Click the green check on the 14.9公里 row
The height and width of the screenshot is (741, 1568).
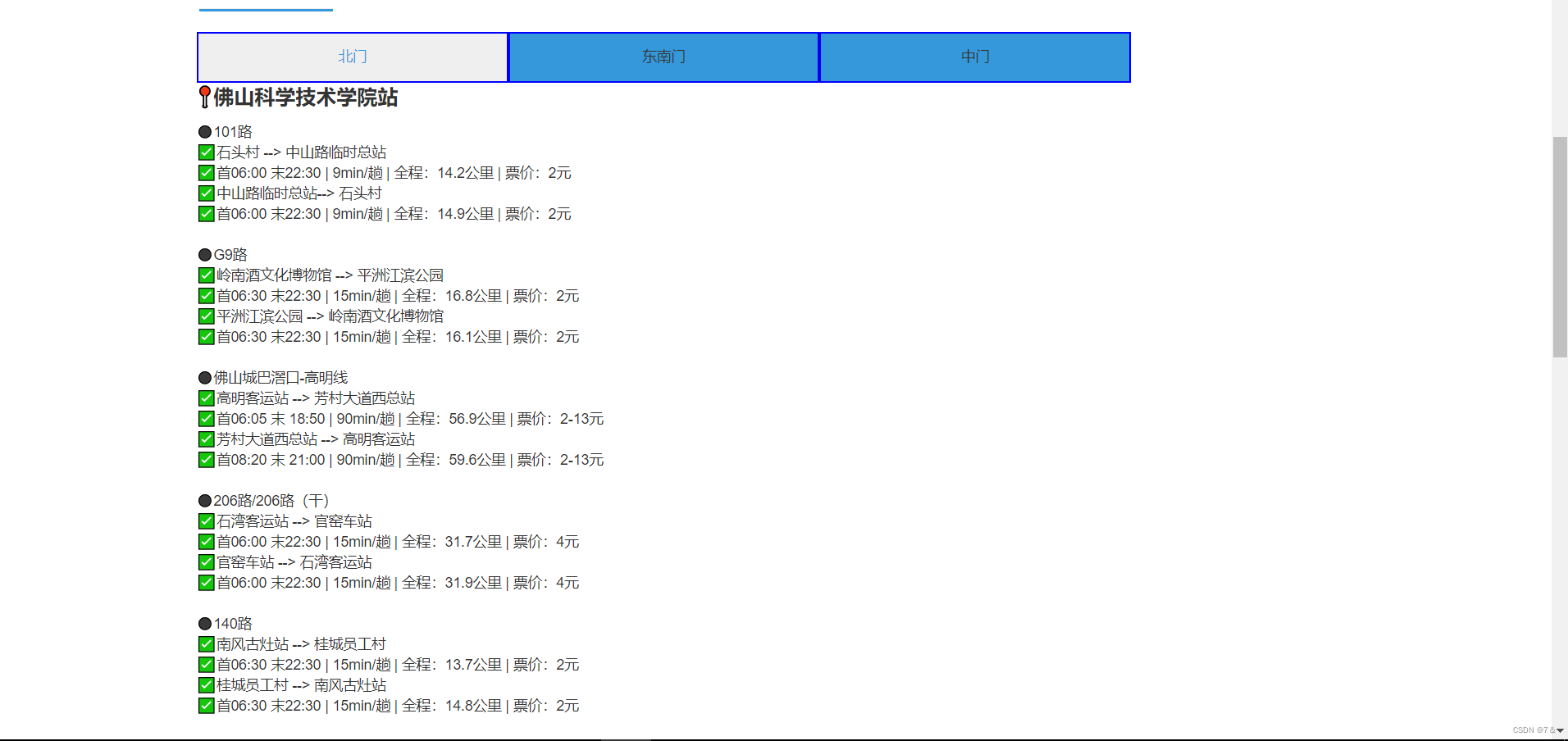[207, 214]
